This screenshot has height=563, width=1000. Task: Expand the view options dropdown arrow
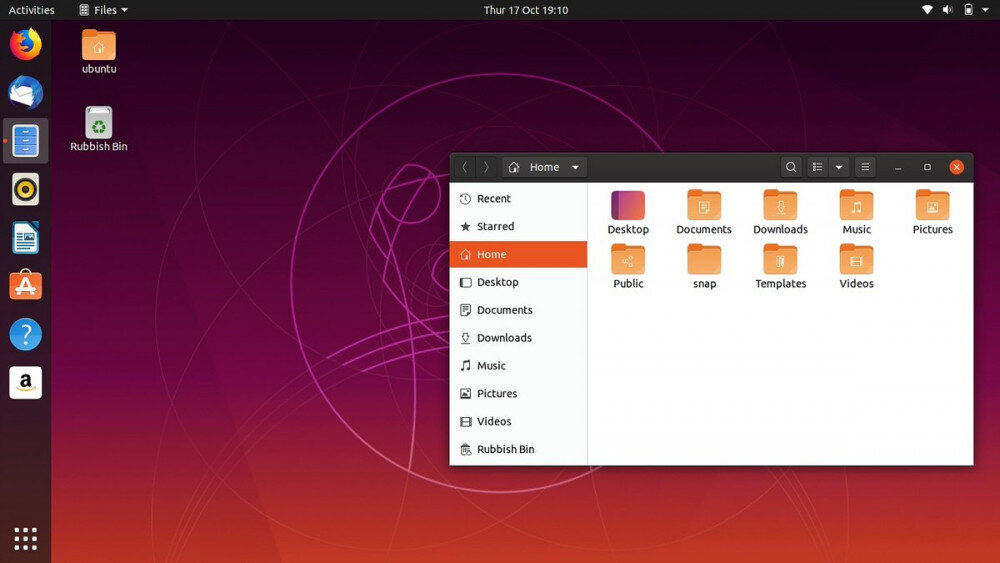[839, 167]
